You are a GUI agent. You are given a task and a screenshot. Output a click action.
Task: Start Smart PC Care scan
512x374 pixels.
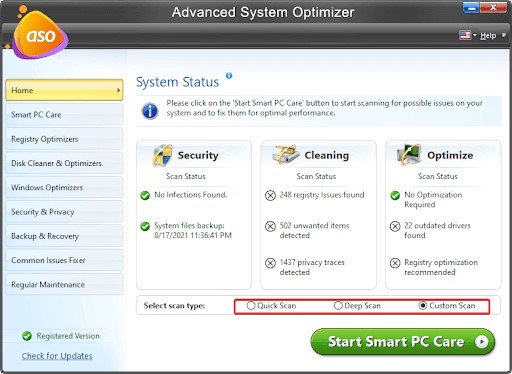coord(403,342)
